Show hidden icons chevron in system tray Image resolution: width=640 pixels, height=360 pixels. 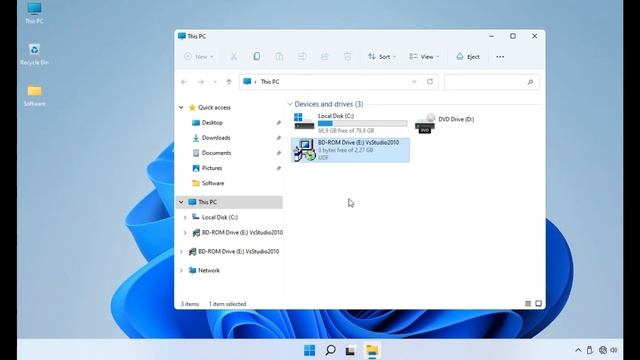tap(578, 350)
